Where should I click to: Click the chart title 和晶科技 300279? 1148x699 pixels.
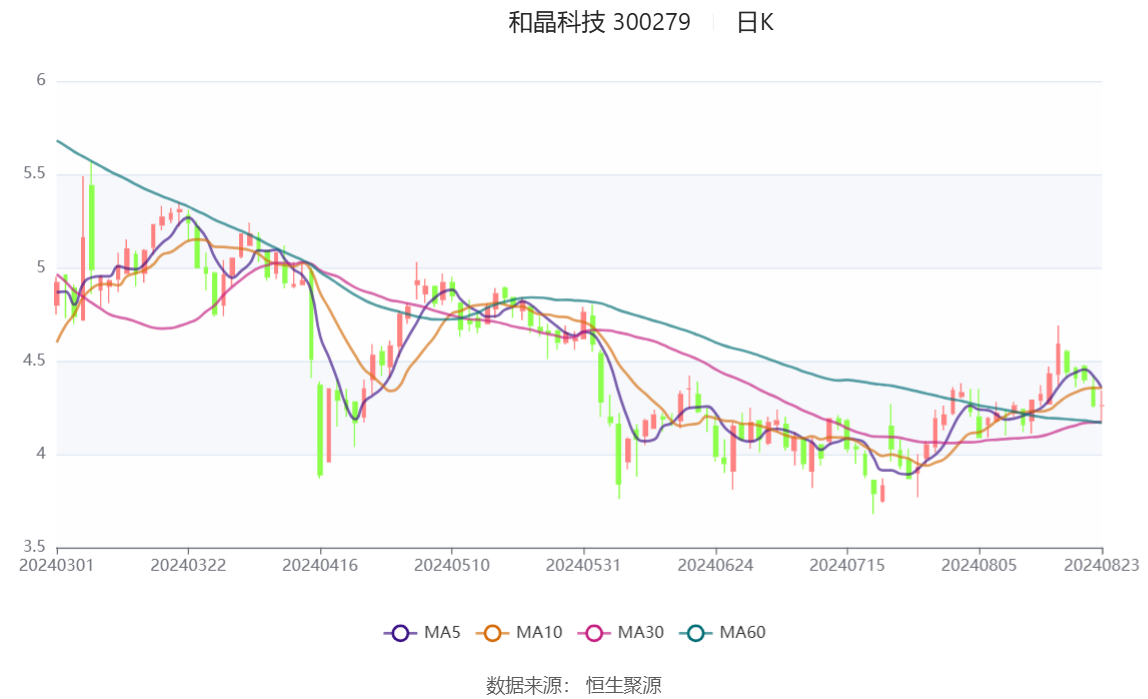[x=599, y=22]
